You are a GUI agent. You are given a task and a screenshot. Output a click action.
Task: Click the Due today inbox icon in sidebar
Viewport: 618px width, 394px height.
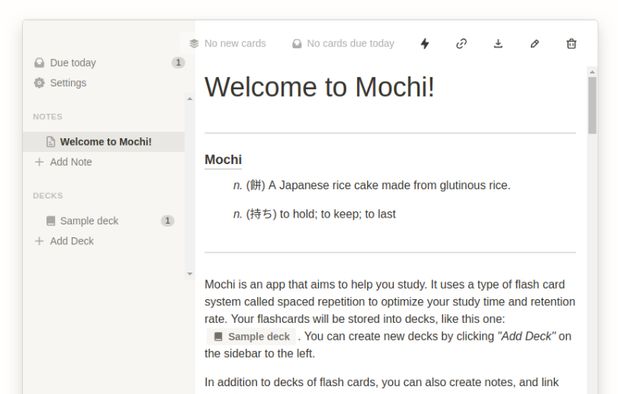tap(39, 63)
